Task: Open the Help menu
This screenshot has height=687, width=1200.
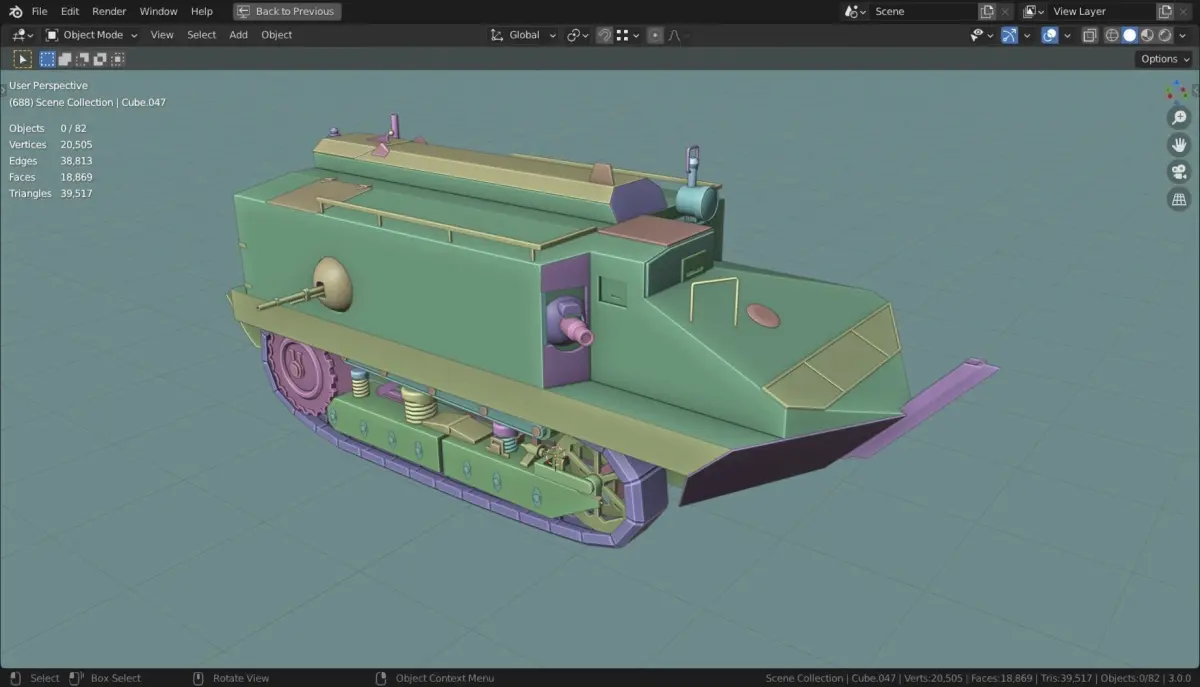Action: pyautogui.click(x=201, y=11)
